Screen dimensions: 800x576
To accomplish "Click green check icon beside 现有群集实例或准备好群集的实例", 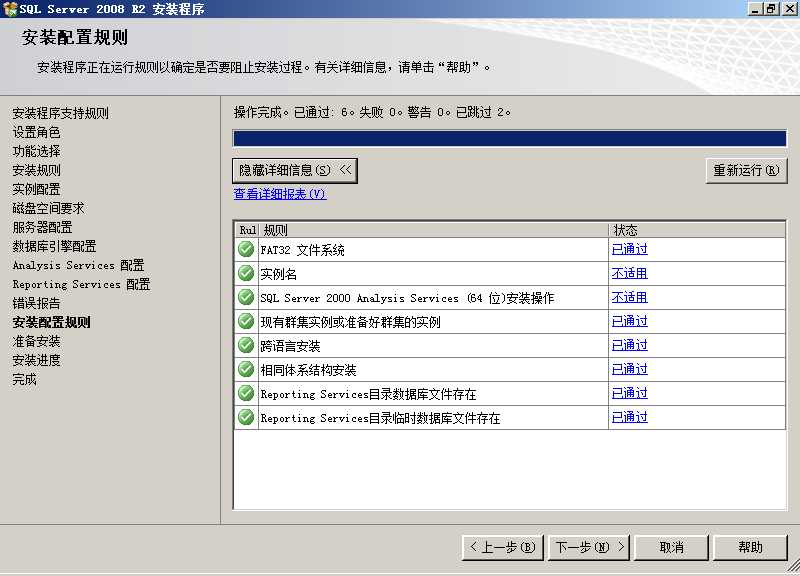I will click(246, 321).
